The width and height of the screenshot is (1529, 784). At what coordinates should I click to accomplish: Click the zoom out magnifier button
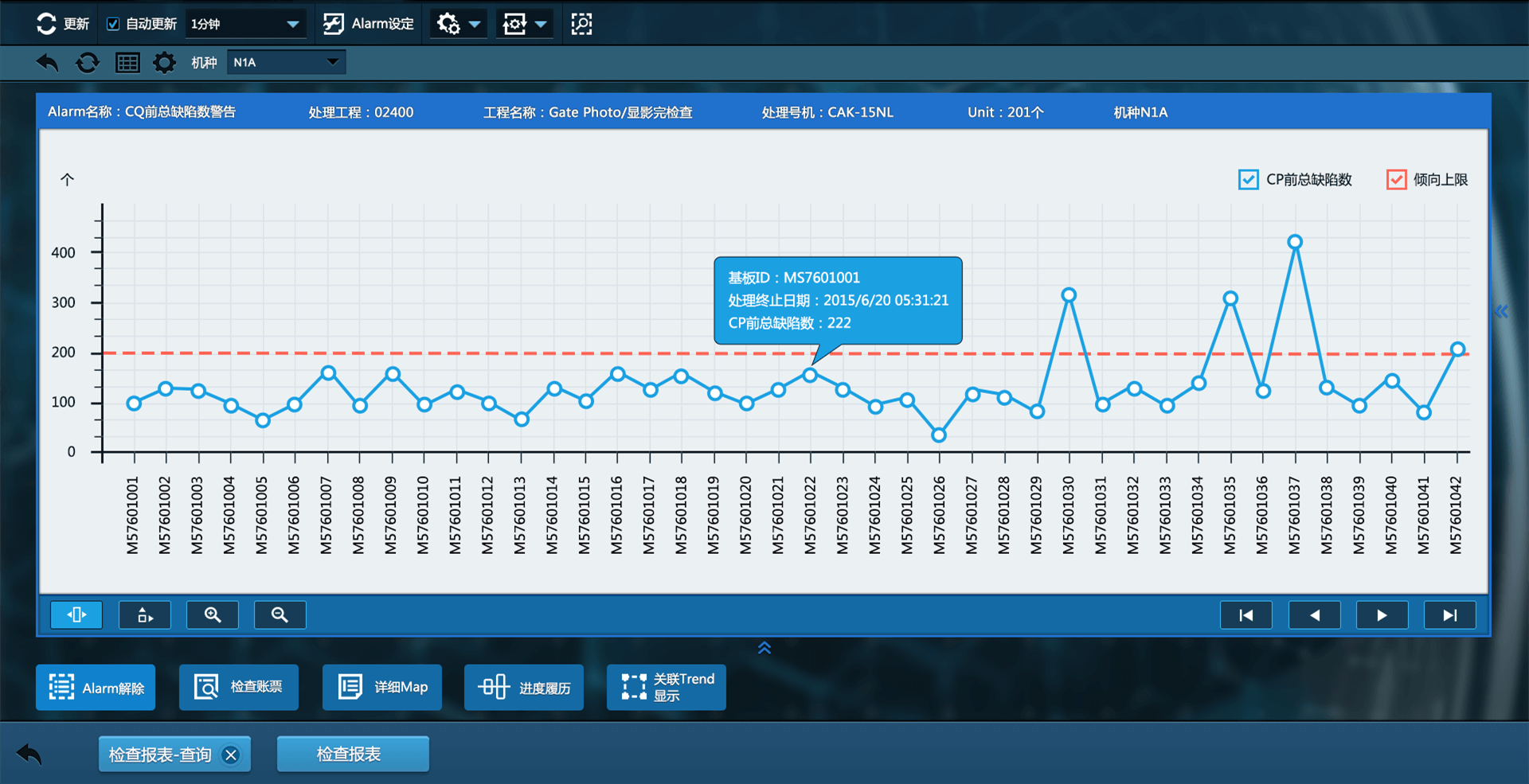(280, 614)
